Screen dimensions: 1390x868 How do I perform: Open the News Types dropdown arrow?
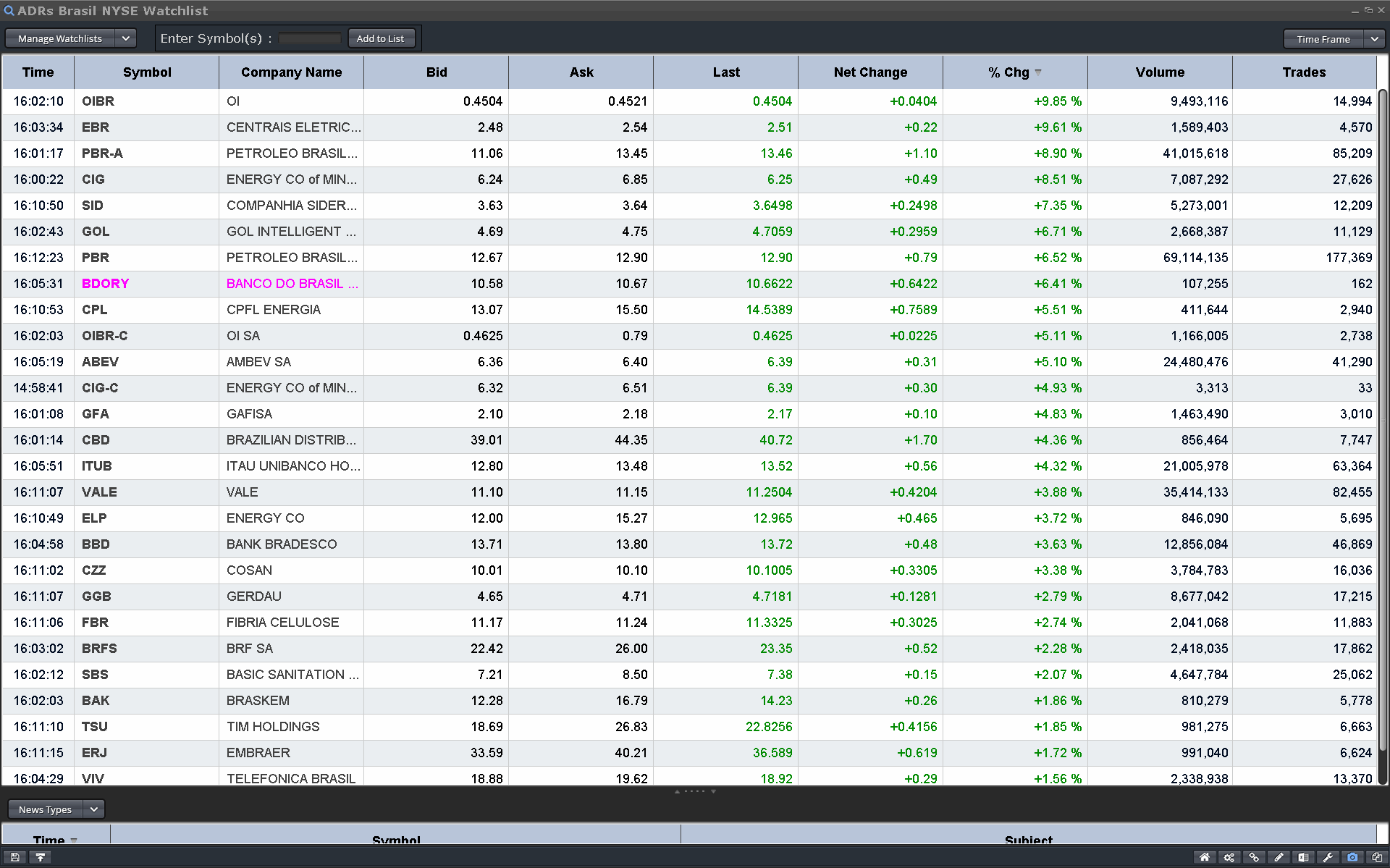point(94,809)
